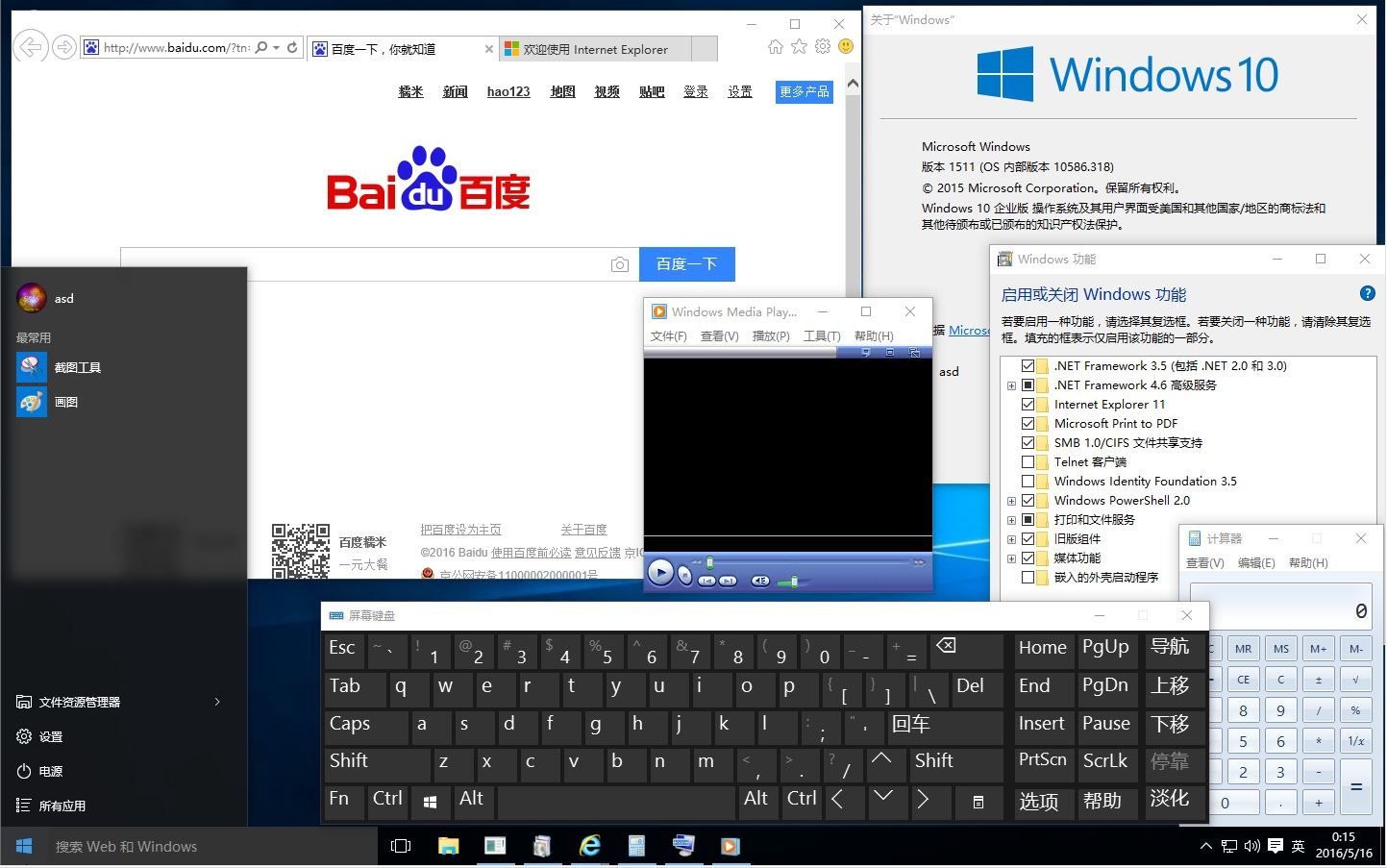Click the previous track button in Media Player
The image size is (1387, 868).
coord(706,581)
